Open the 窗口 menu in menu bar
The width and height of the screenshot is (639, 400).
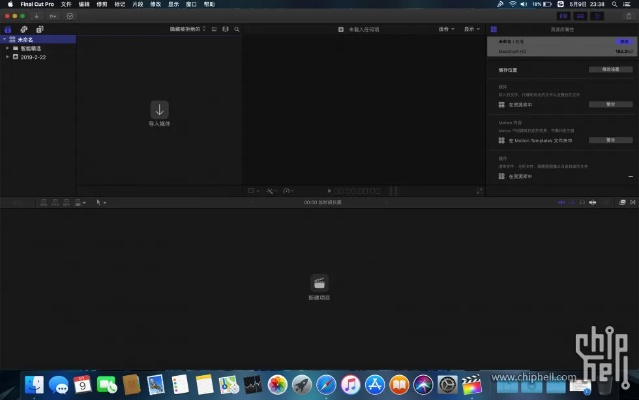189,4
